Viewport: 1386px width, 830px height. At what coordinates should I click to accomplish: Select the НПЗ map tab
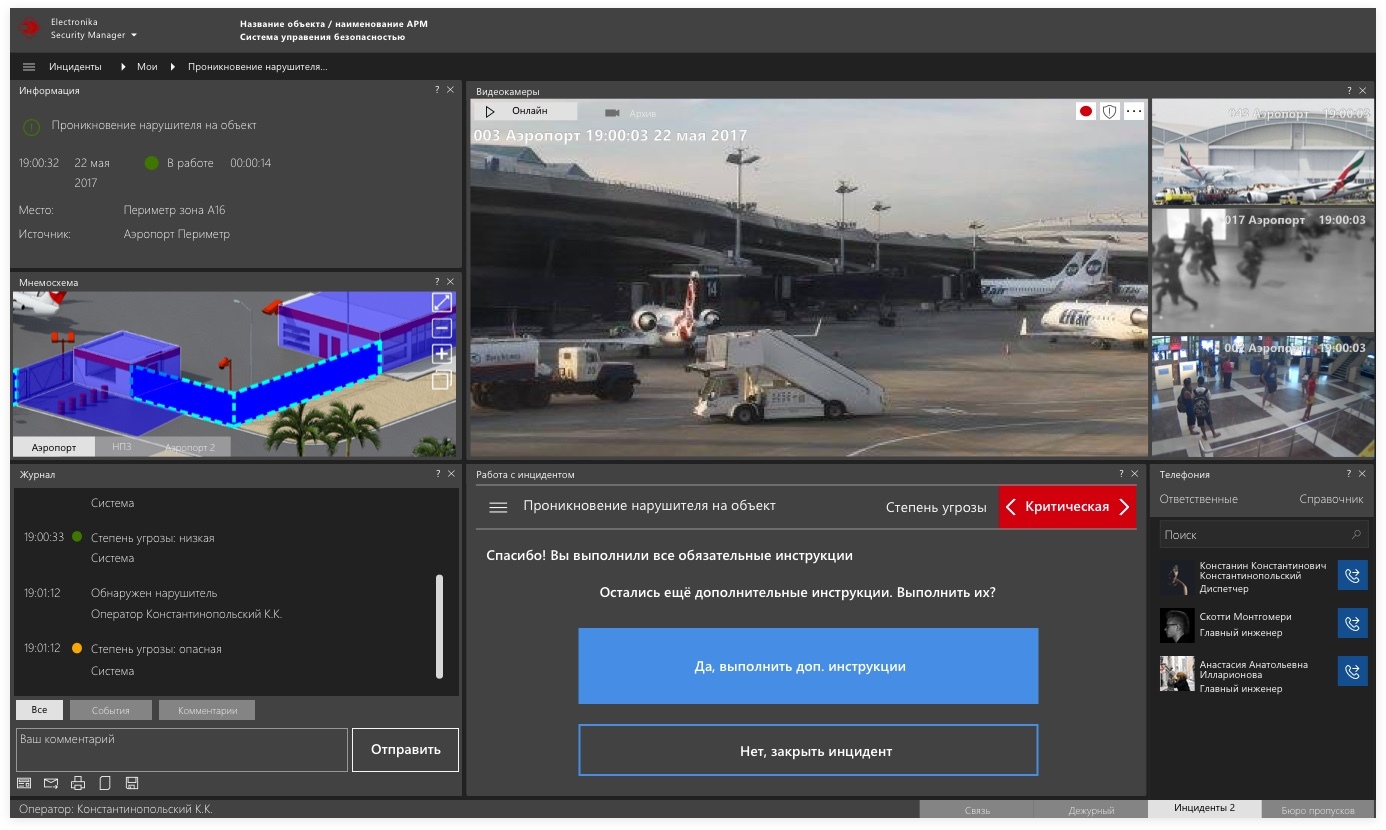pyautogui.click(x=122, y=447)
